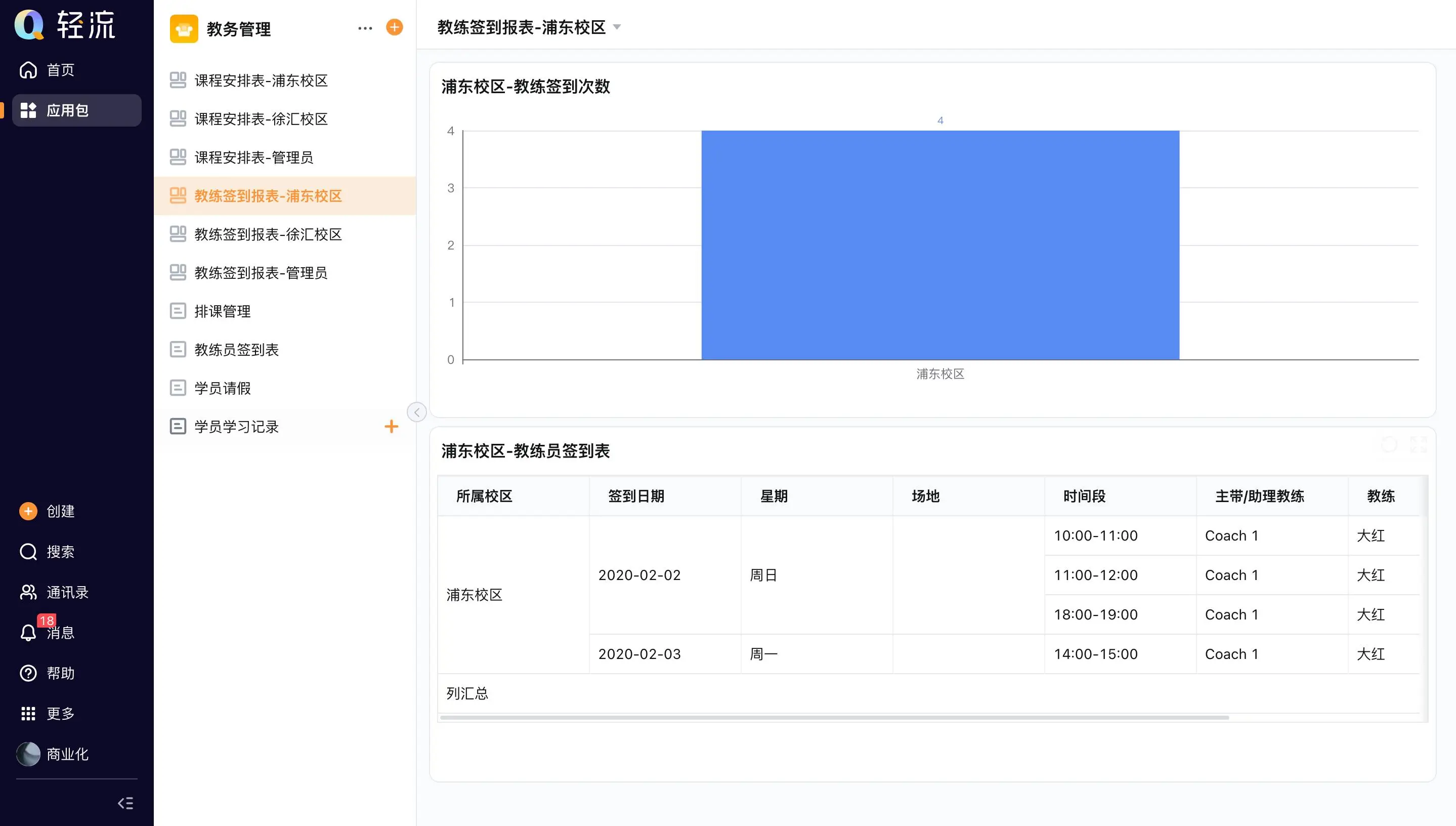
Task: Click the 帮助 question mark icon
Action: [28, 673]
